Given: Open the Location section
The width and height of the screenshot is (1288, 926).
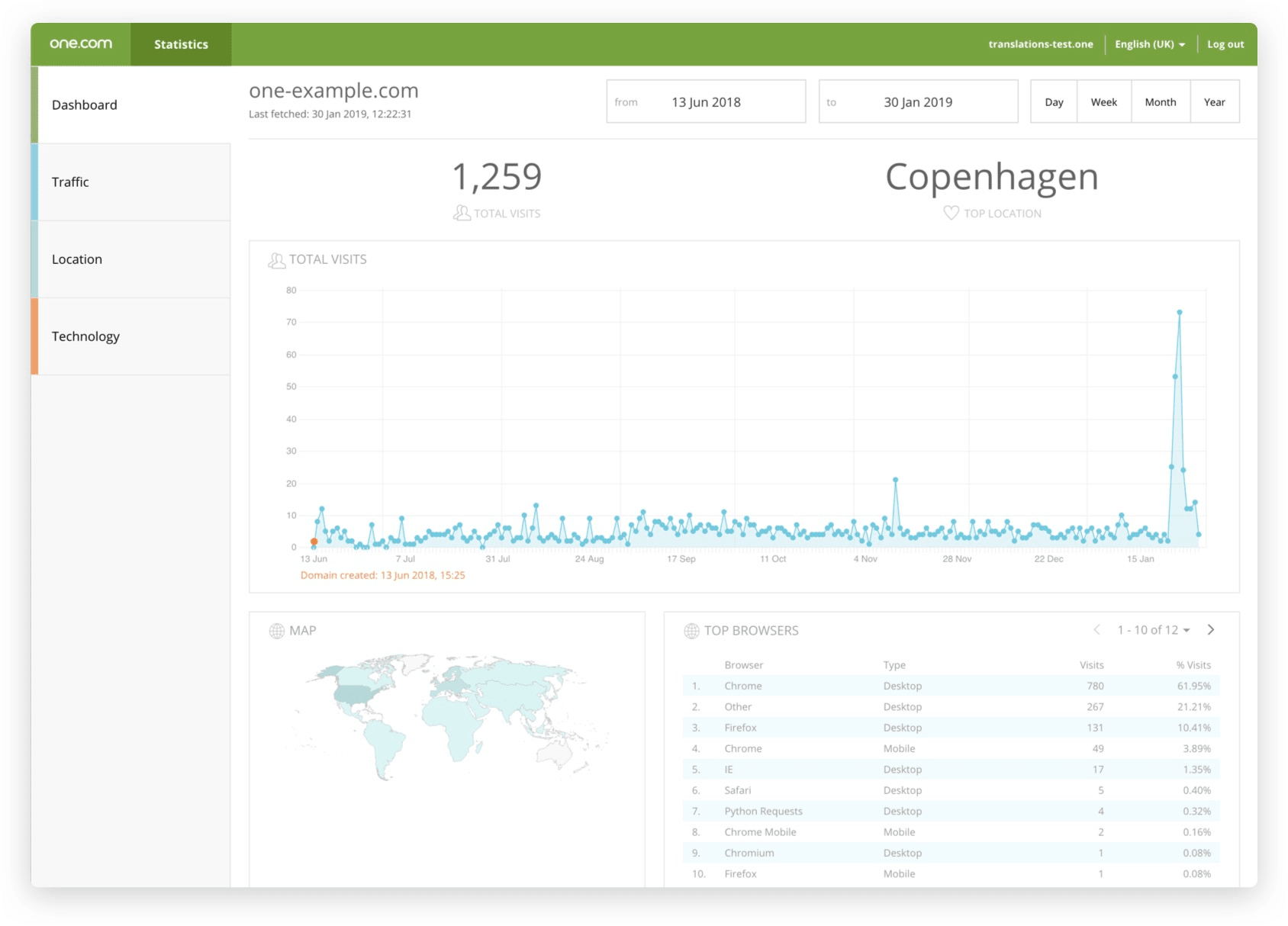Looking at the screenshot, I should pyautogui.click(x=130, y=259).
